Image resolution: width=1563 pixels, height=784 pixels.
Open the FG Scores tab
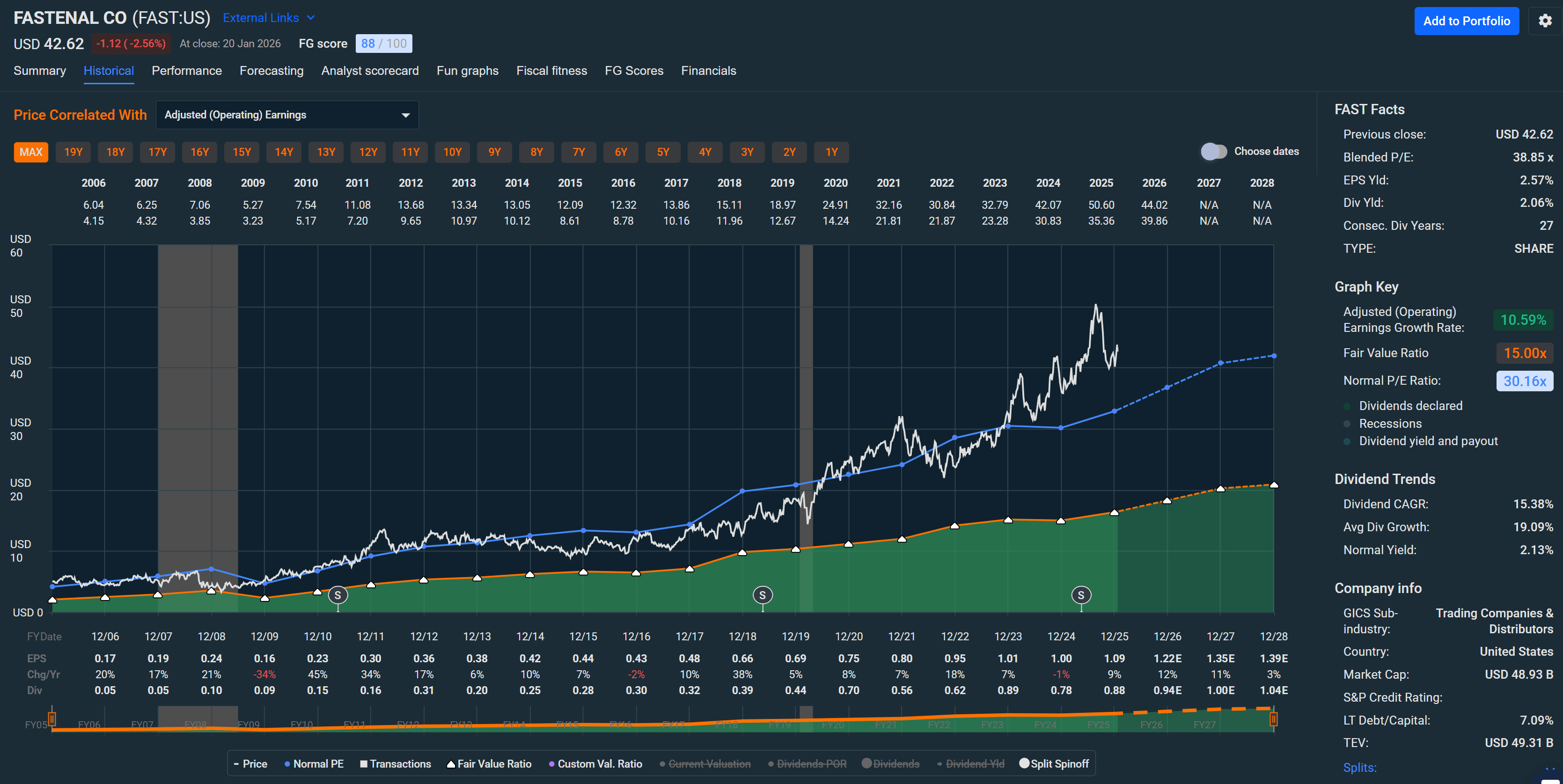point(633,71)
